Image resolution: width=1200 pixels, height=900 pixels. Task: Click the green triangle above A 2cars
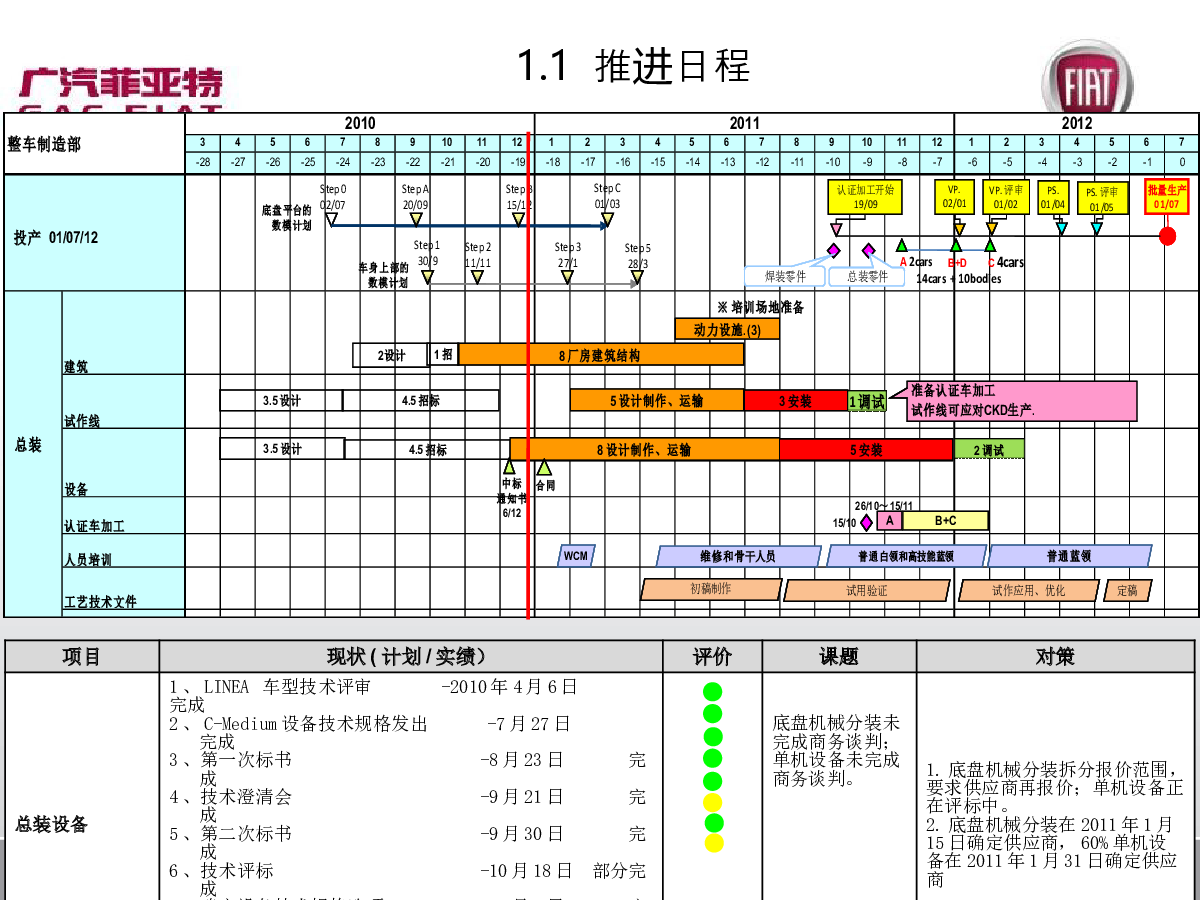tap(902, 244)
